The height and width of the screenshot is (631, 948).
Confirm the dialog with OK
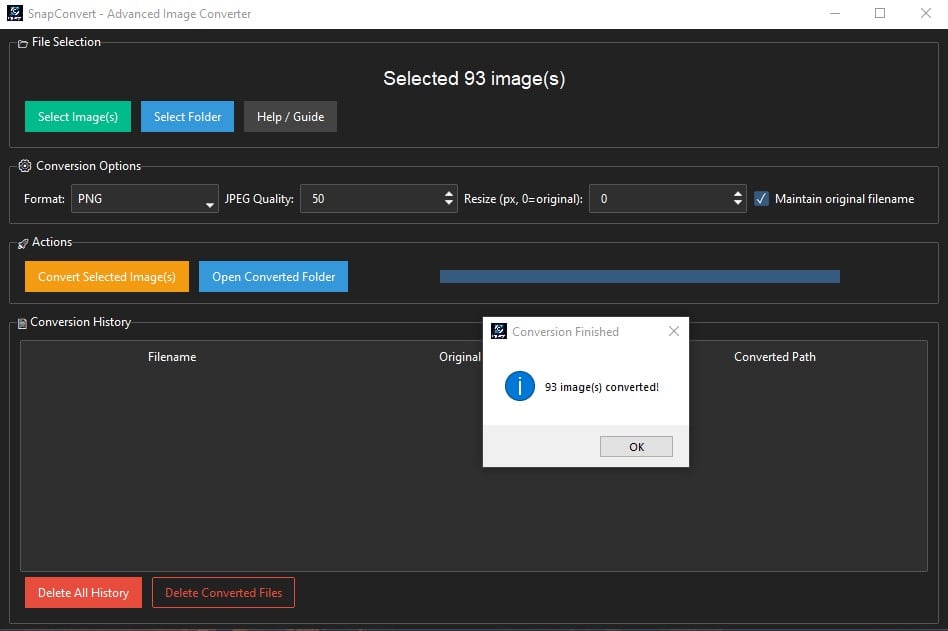pos(636,447)
